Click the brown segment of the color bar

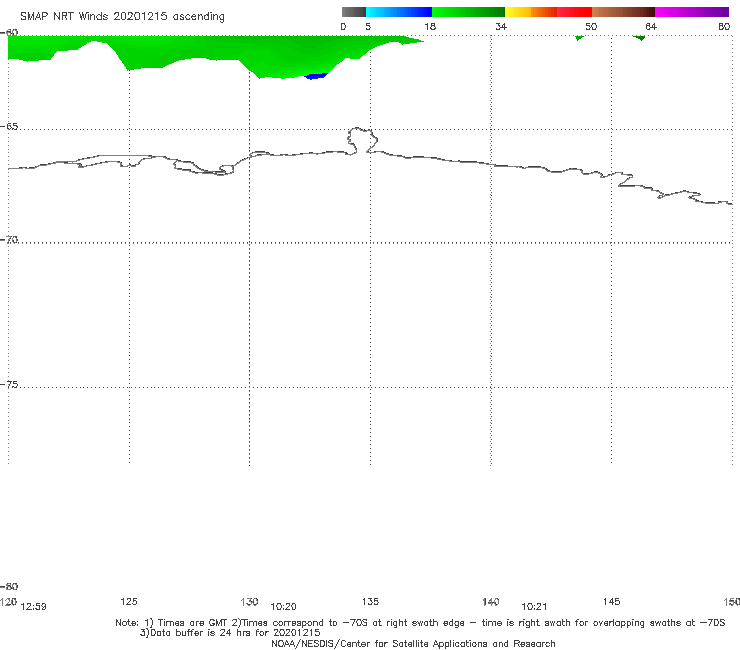[623, 12]
